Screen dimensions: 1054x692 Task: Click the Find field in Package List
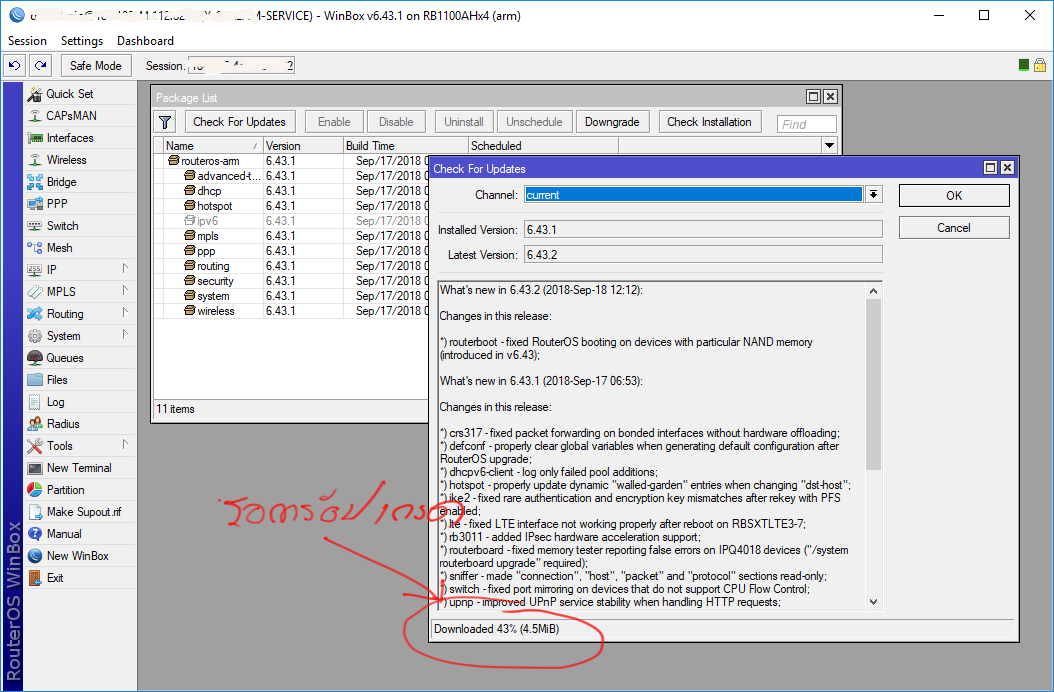(807, 124)
